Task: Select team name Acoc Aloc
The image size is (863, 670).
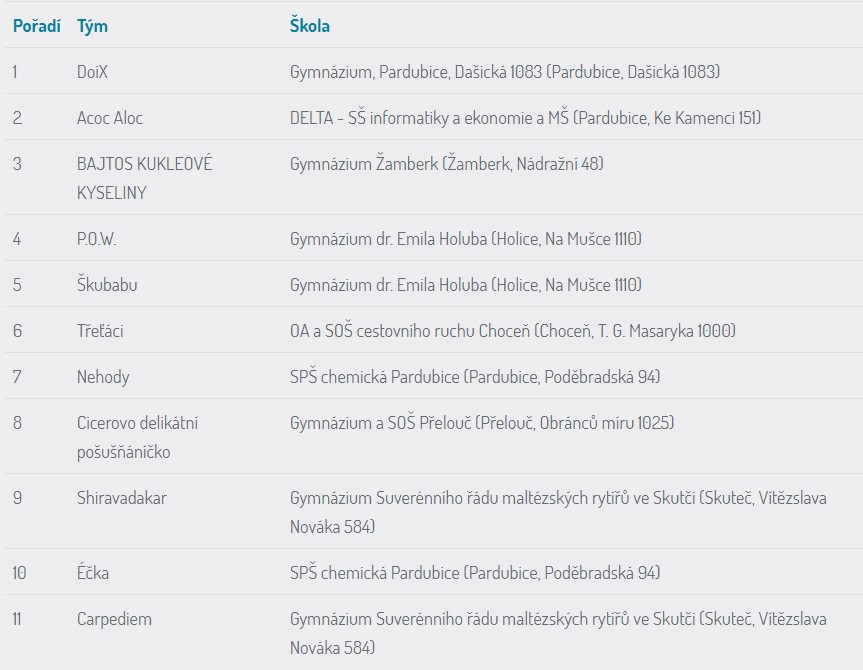Action: [110, 118]
